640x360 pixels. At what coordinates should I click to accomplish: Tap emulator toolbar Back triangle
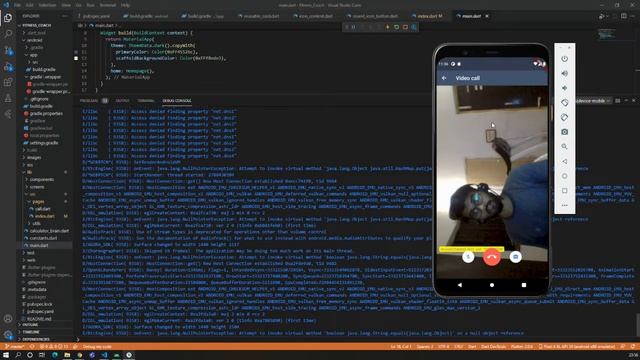point(564,161)
